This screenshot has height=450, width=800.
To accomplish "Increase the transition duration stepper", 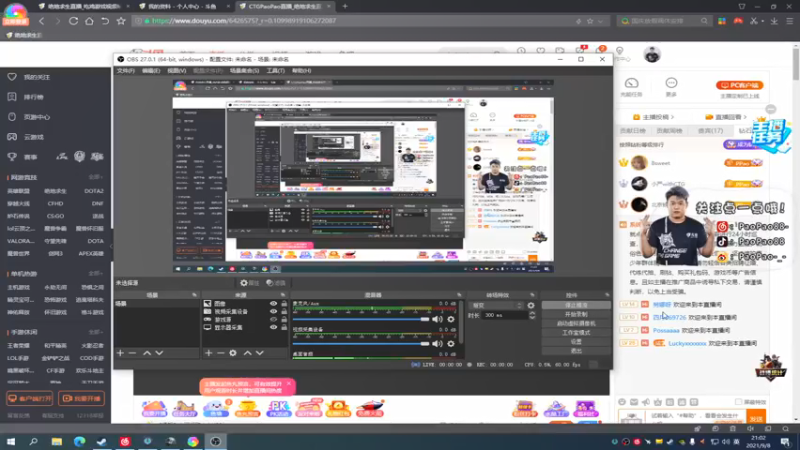I will 532,313.
